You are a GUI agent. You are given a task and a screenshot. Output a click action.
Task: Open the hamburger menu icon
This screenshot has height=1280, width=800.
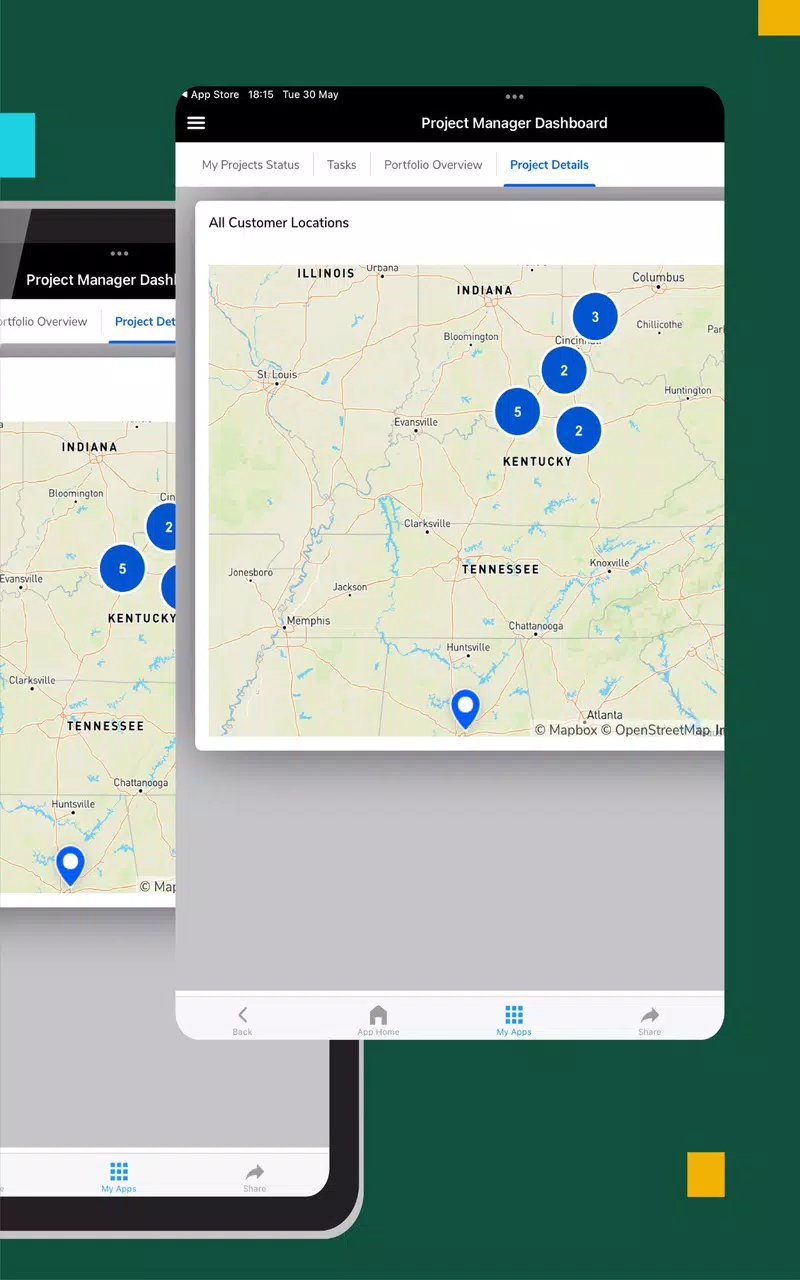tap(196, 123)
